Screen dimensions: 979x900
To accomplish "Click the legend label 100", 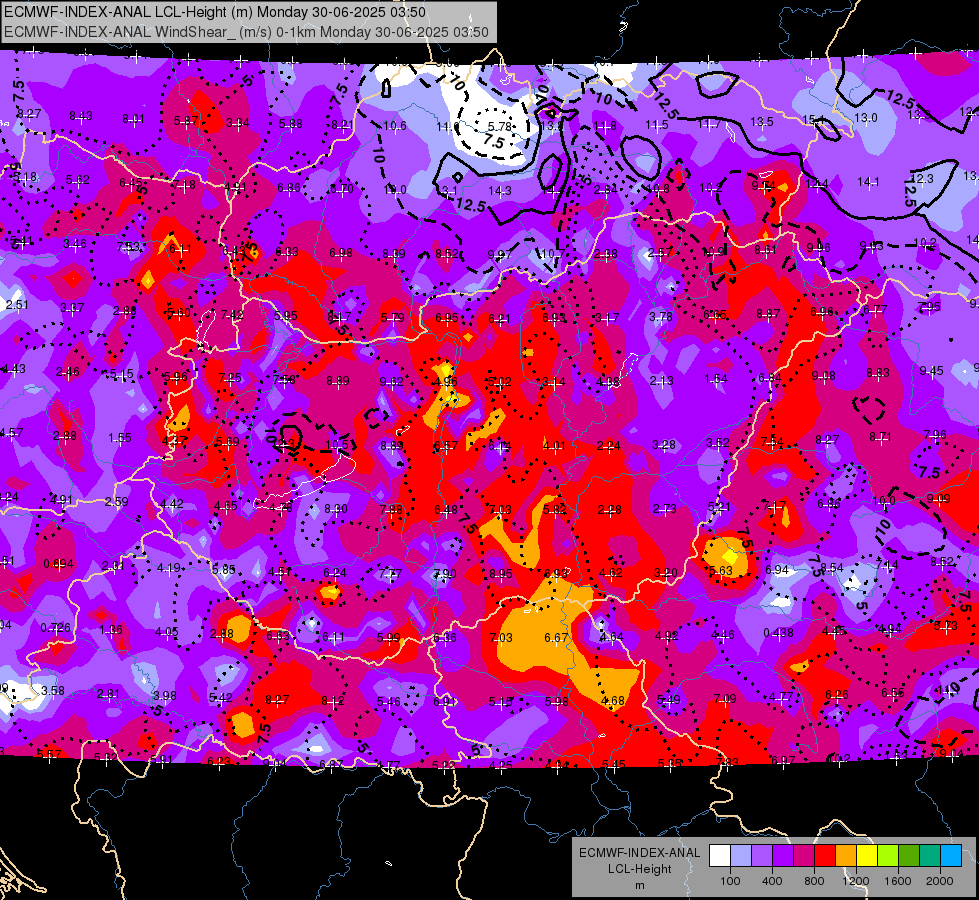I will tap(730, 881).
